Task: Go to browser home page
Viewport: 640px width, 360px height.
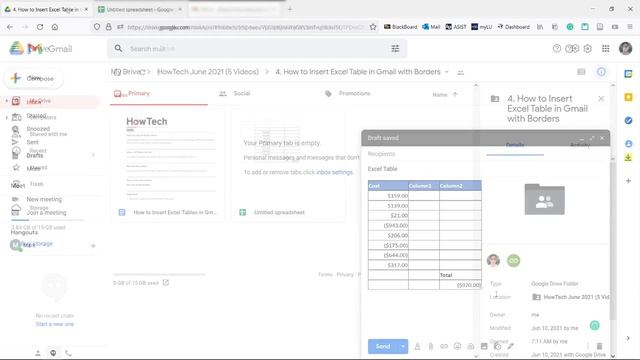Action: click(55, 27)
